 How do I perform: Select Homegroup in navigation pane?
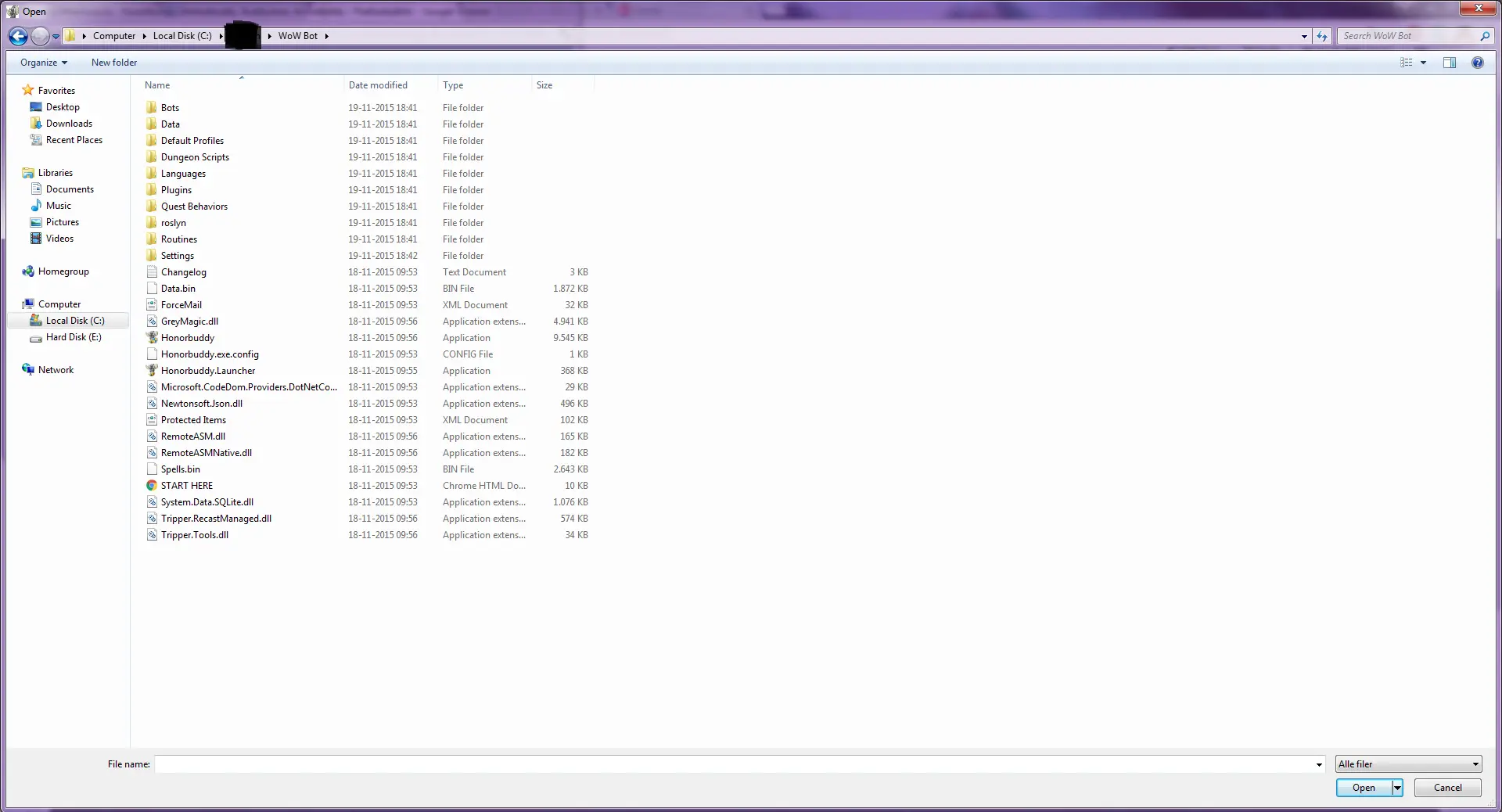click(63, 271)
